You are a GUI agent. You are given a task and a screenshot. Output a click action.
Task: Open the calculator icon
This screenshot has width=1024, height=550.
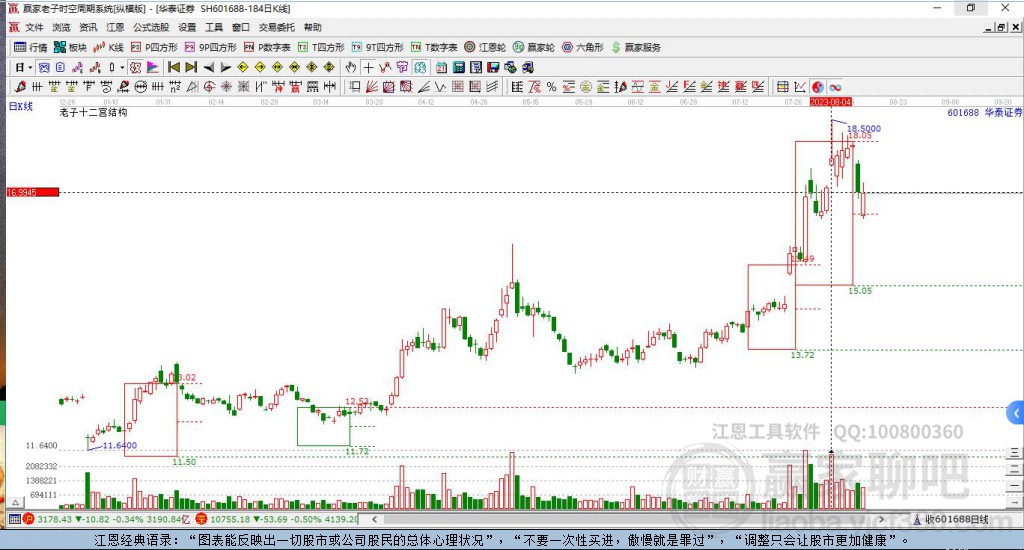pos(458,67)
